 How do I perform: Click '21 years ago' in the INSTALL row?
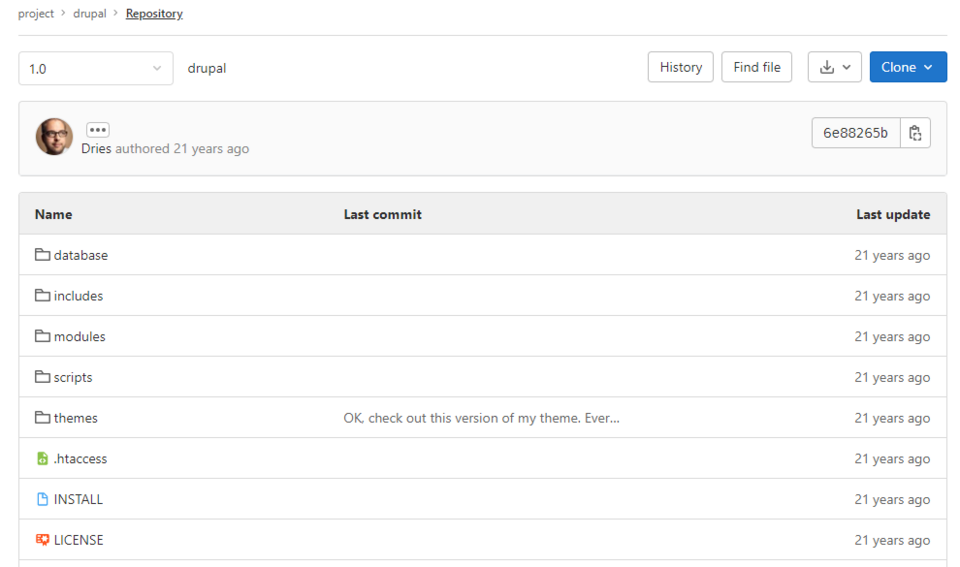point(892,500)
